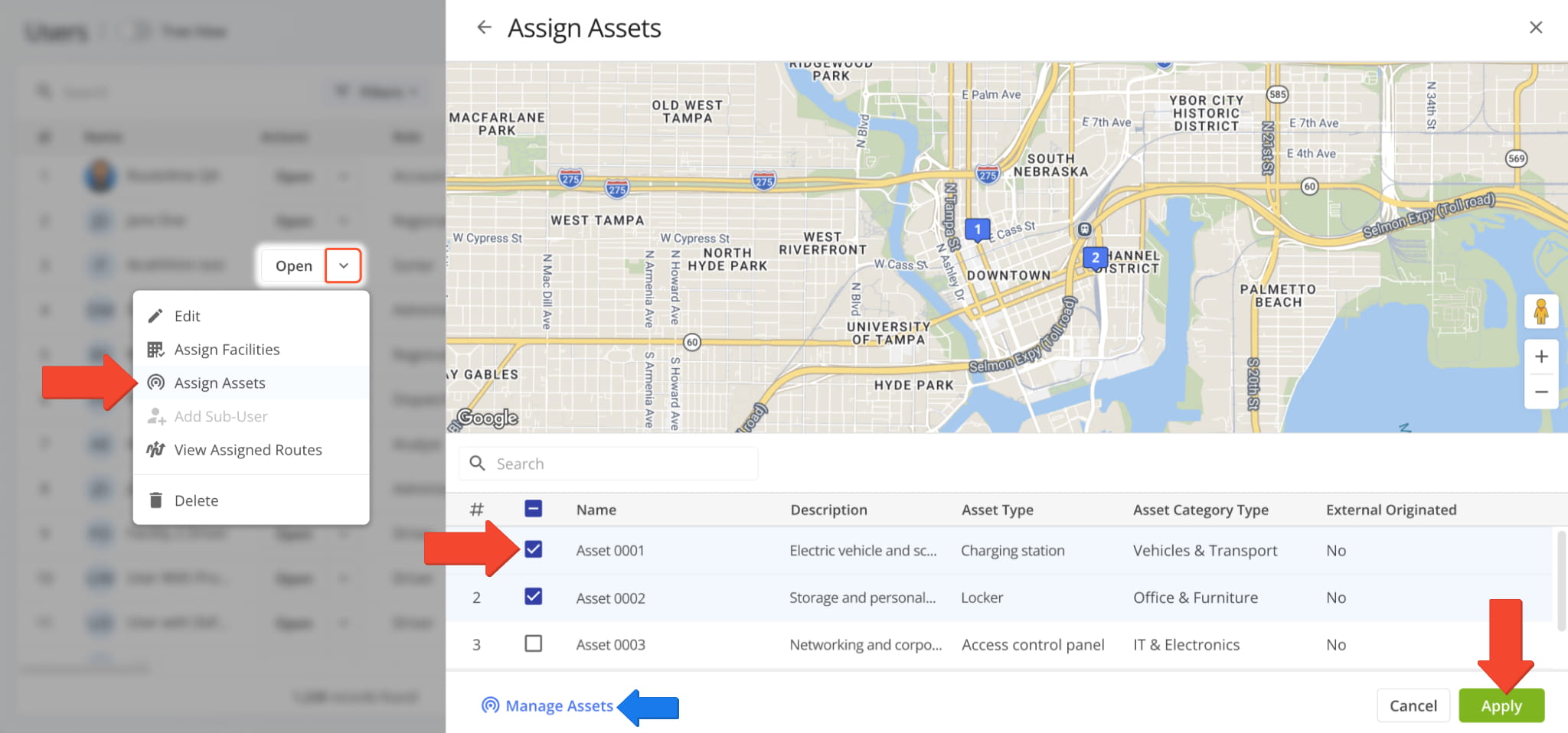
Task: Click the Manage Assets icon
Action: click(x=490, y=705)
